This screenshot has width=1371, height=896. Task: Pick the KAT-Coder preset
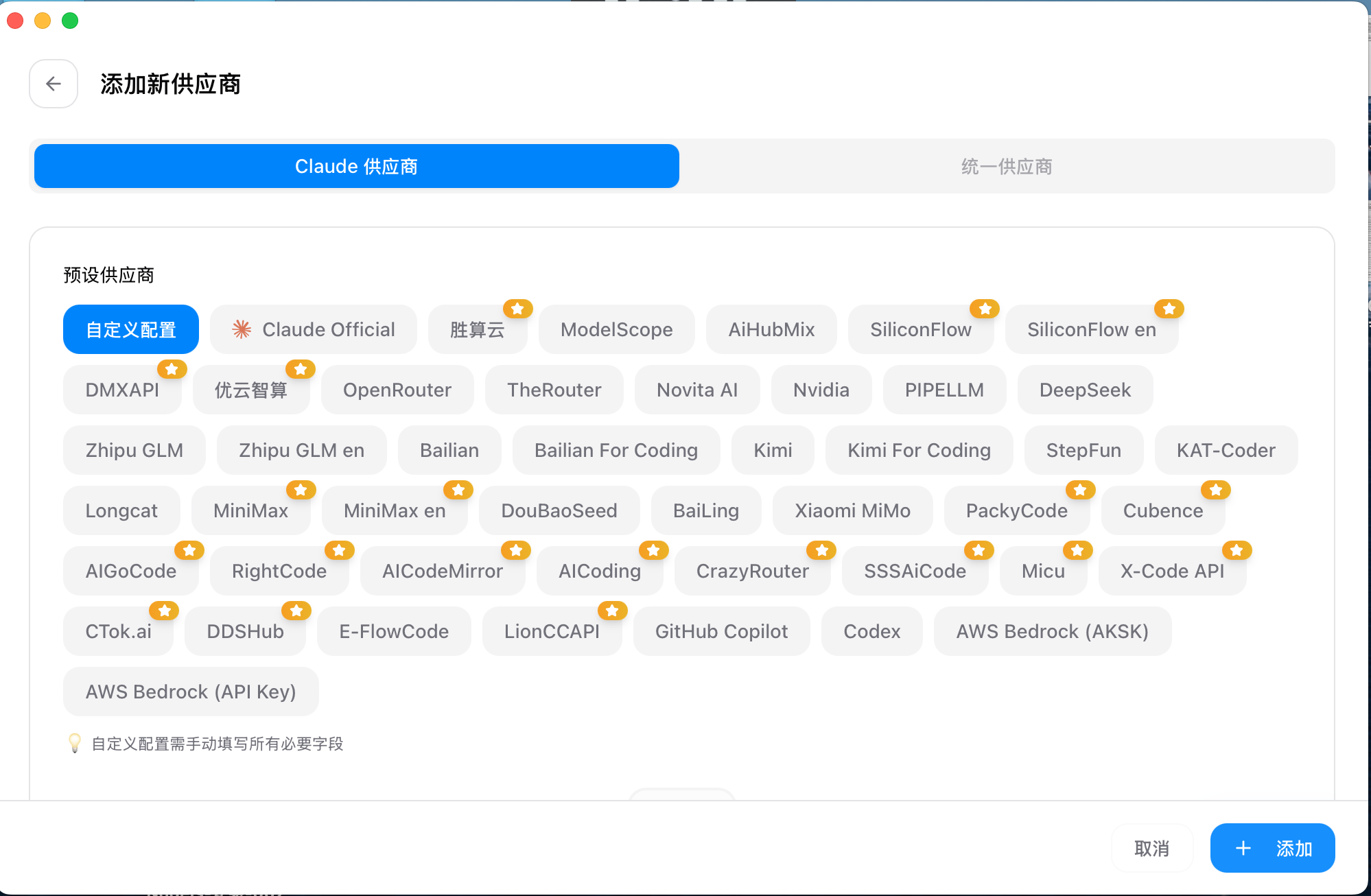[x=1226, y=450]
